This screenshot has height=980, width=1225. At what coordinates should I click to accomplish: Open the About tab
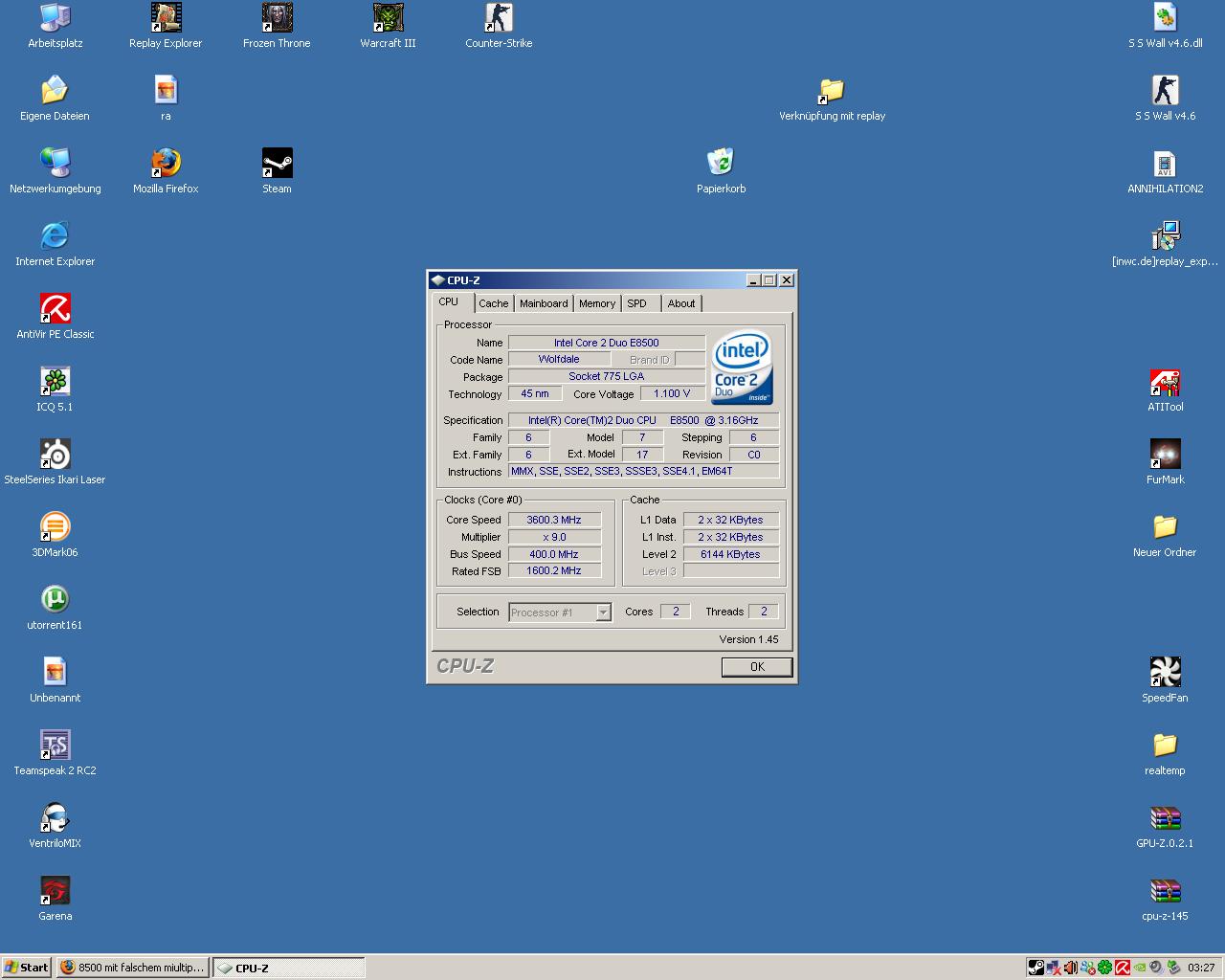[x=681, y=303]
